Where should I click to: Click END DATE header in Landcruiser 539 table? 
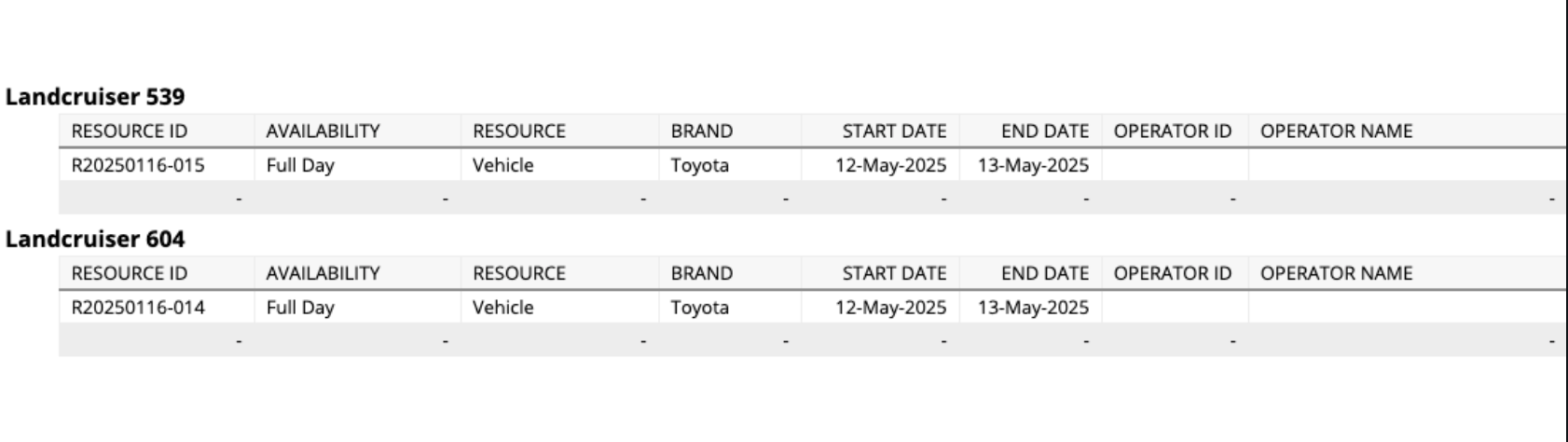coord(1045,131)
